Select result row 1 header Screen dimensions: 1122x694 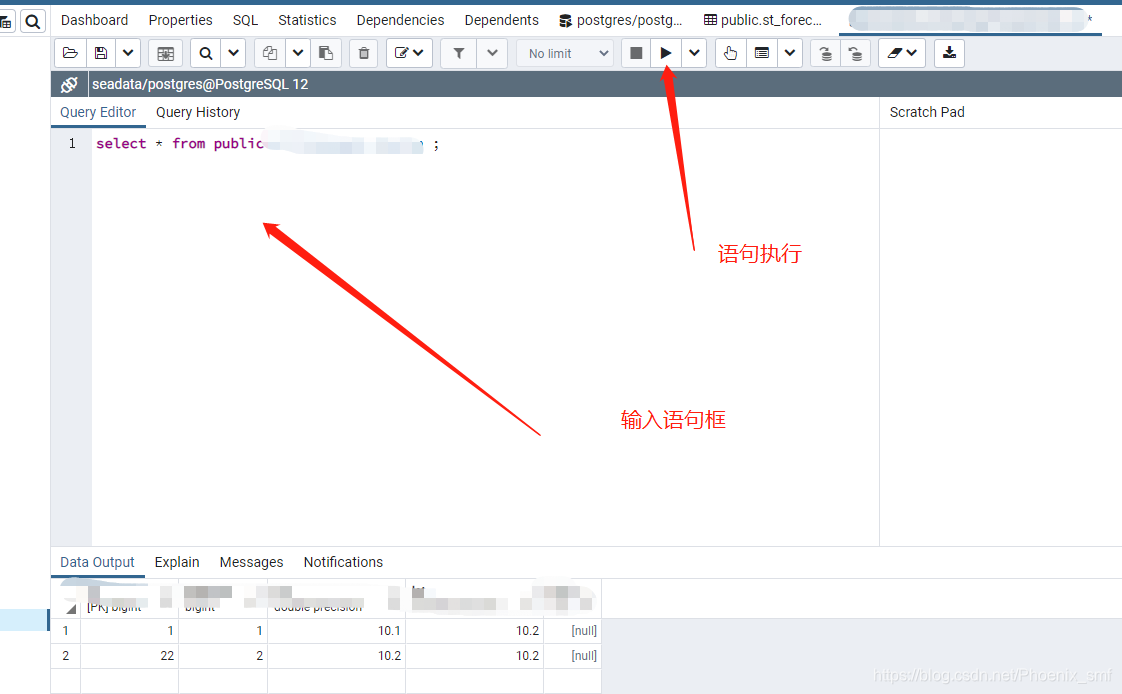66,631
